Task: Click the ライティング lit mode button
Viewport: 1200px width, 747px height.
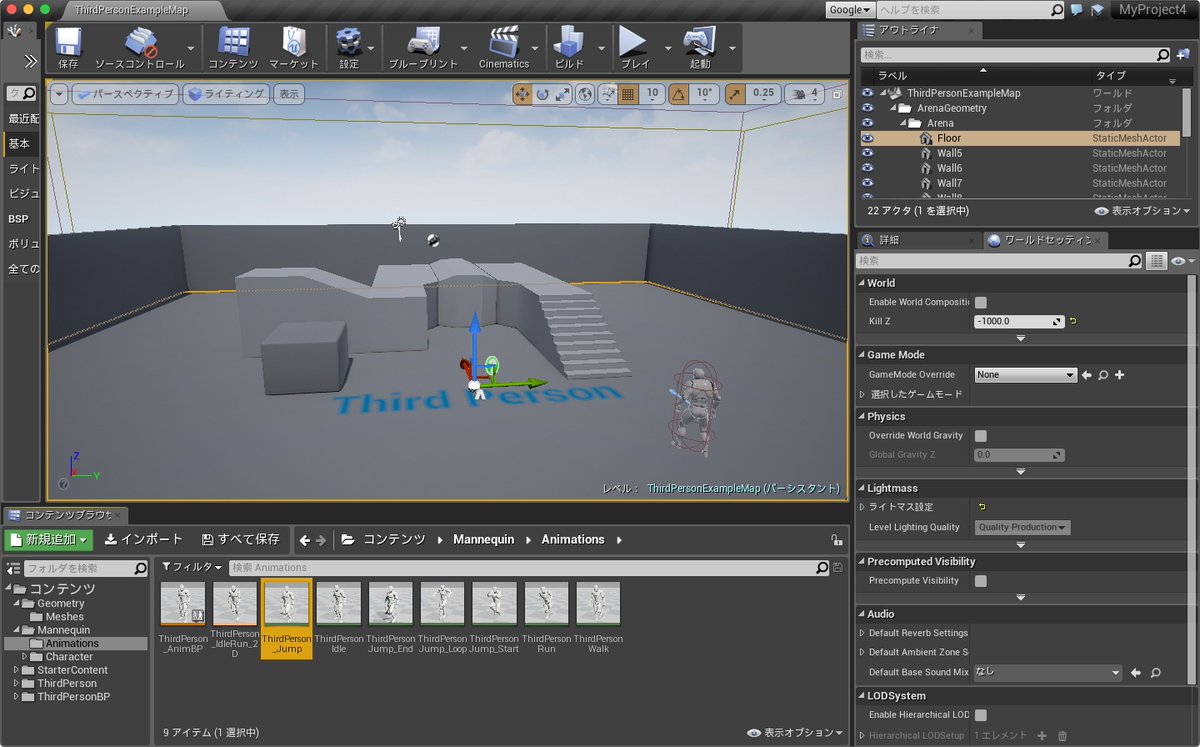Action: (x=226, y=94)
